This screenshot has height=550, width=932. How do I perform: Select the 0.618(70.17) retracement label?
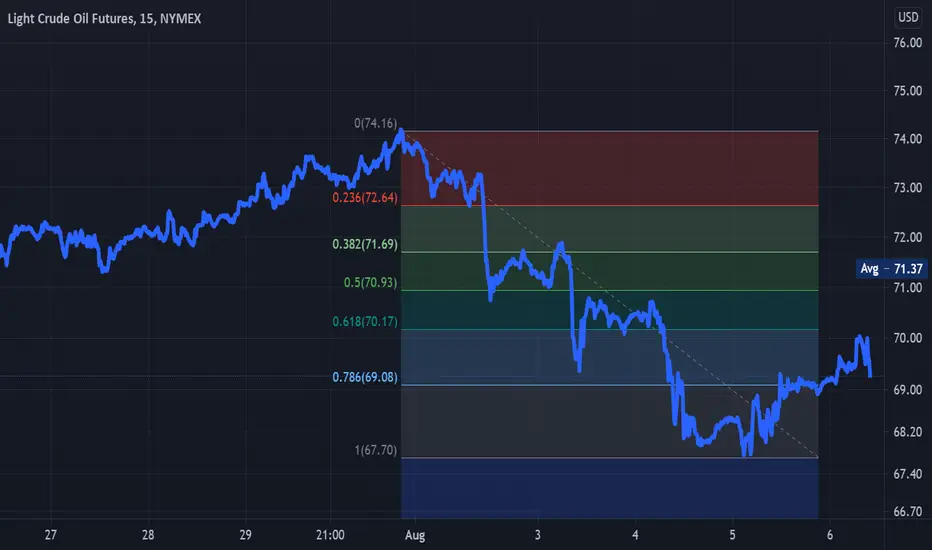[x=364, y=322]
